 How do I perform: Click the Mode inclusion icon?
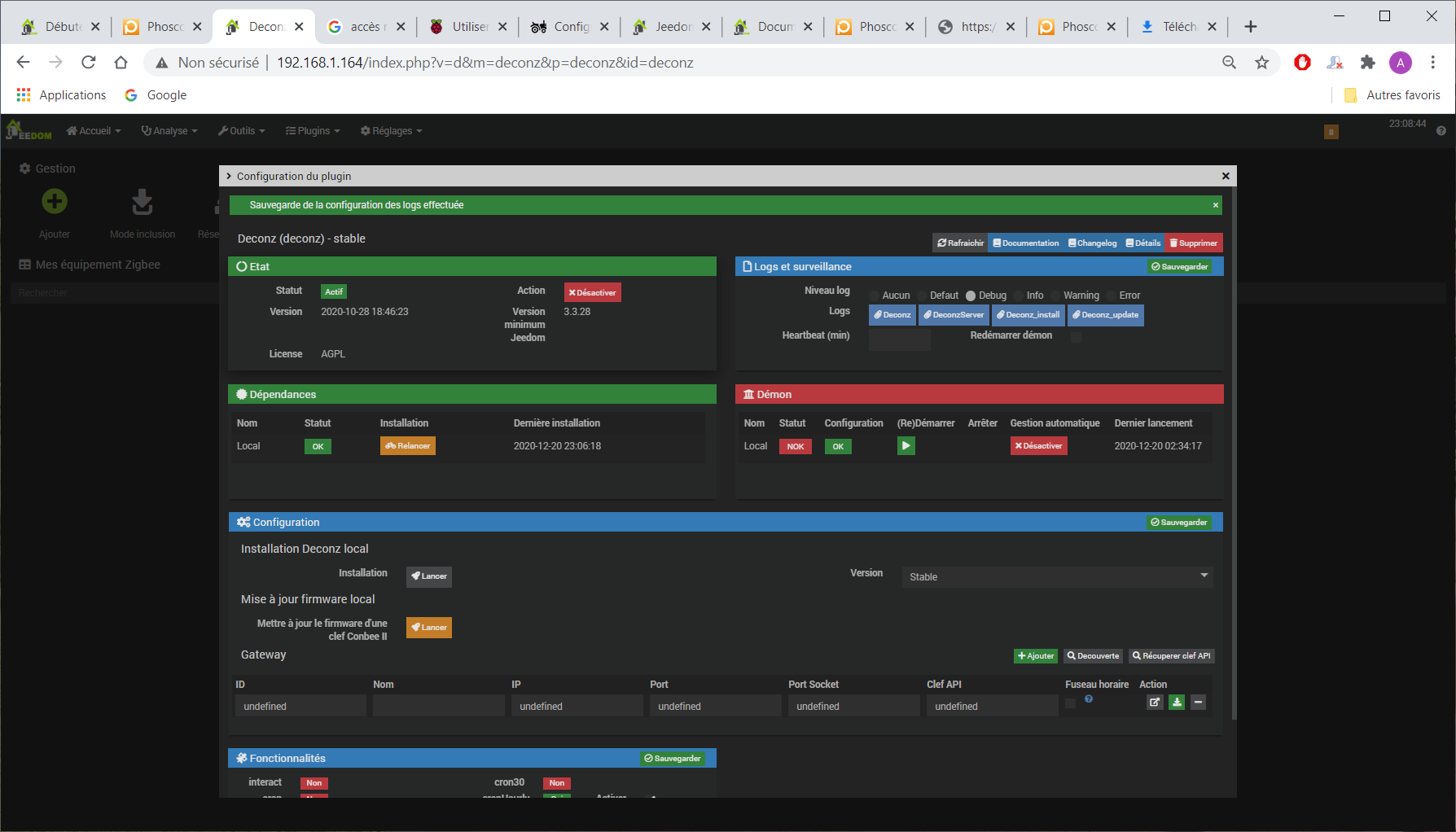[143, 201]
